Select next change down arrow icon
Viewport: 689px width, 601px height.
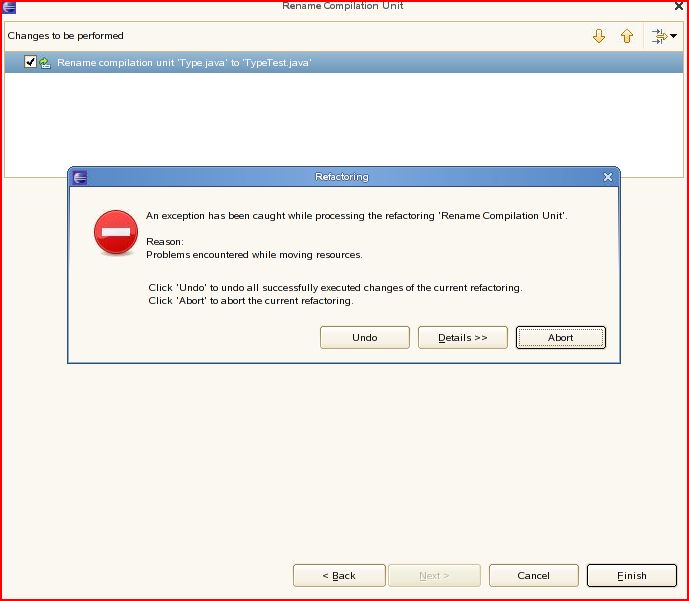pos(599,36)
